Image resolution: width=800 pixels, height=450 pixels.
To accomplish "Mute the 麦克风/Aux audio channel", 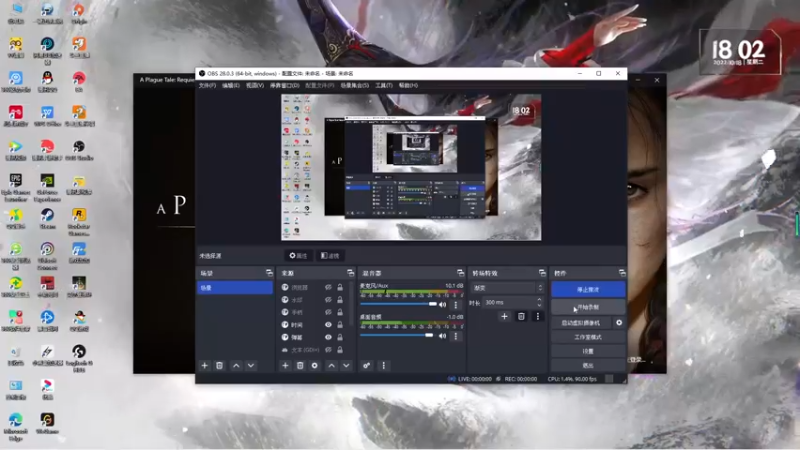I will (442, 305).
